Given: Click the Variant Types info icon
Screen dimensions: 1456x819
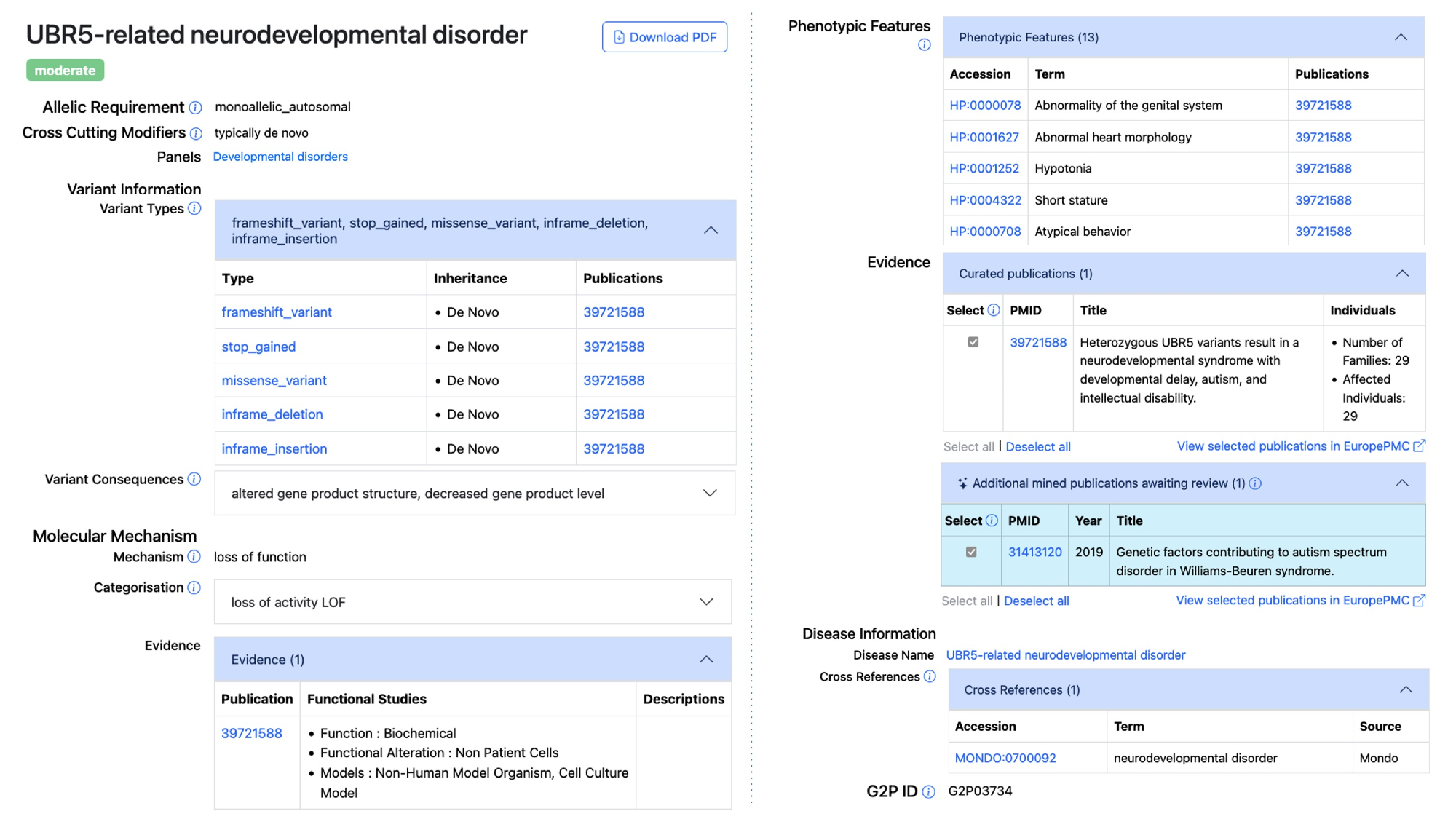Looking at the screenshot, I should click(x=194, y=209).
